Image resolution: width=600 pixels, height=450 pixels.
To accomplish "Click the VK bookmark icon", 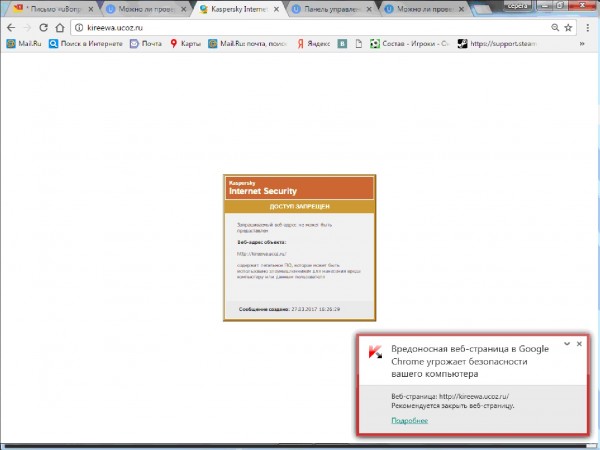I will (342, 44).
